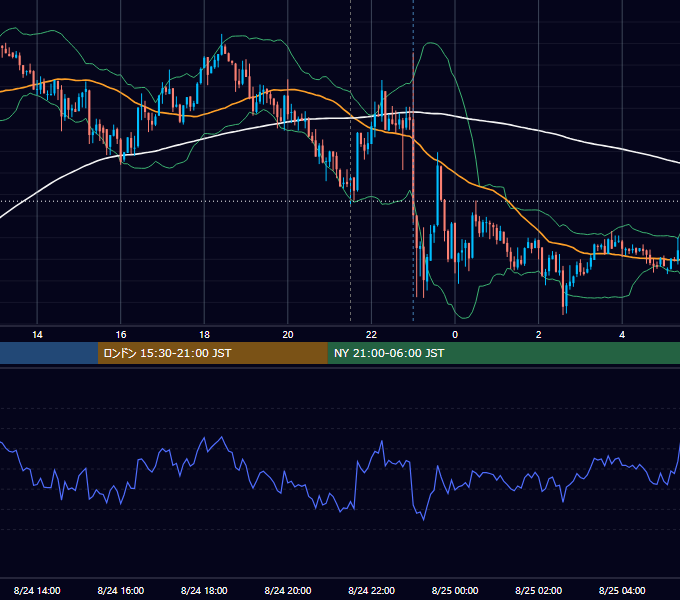Click the 22 hour label on price chart axis
Screen dimensions: 680x600
coord(371,335)
